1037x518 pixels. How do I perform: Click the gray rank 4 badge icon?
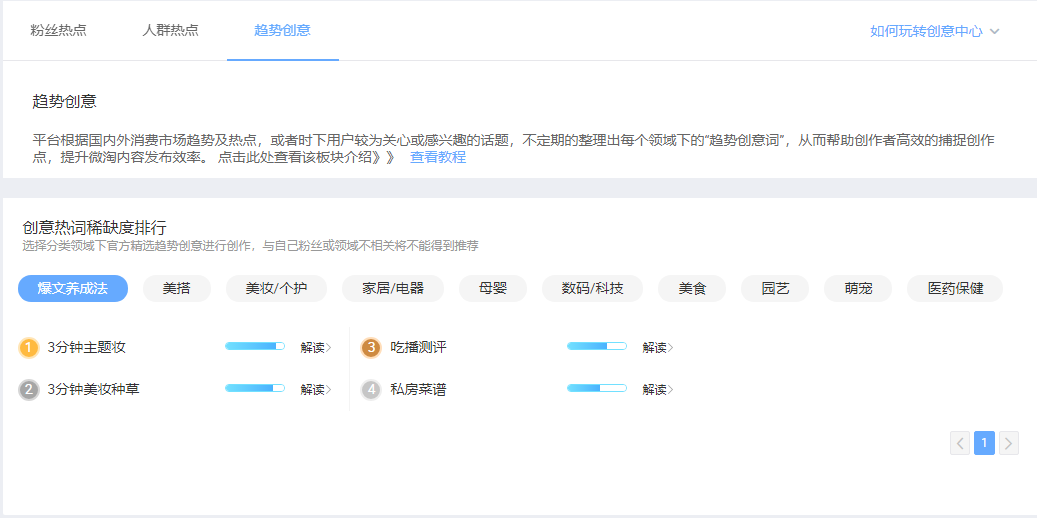[371, 390]
